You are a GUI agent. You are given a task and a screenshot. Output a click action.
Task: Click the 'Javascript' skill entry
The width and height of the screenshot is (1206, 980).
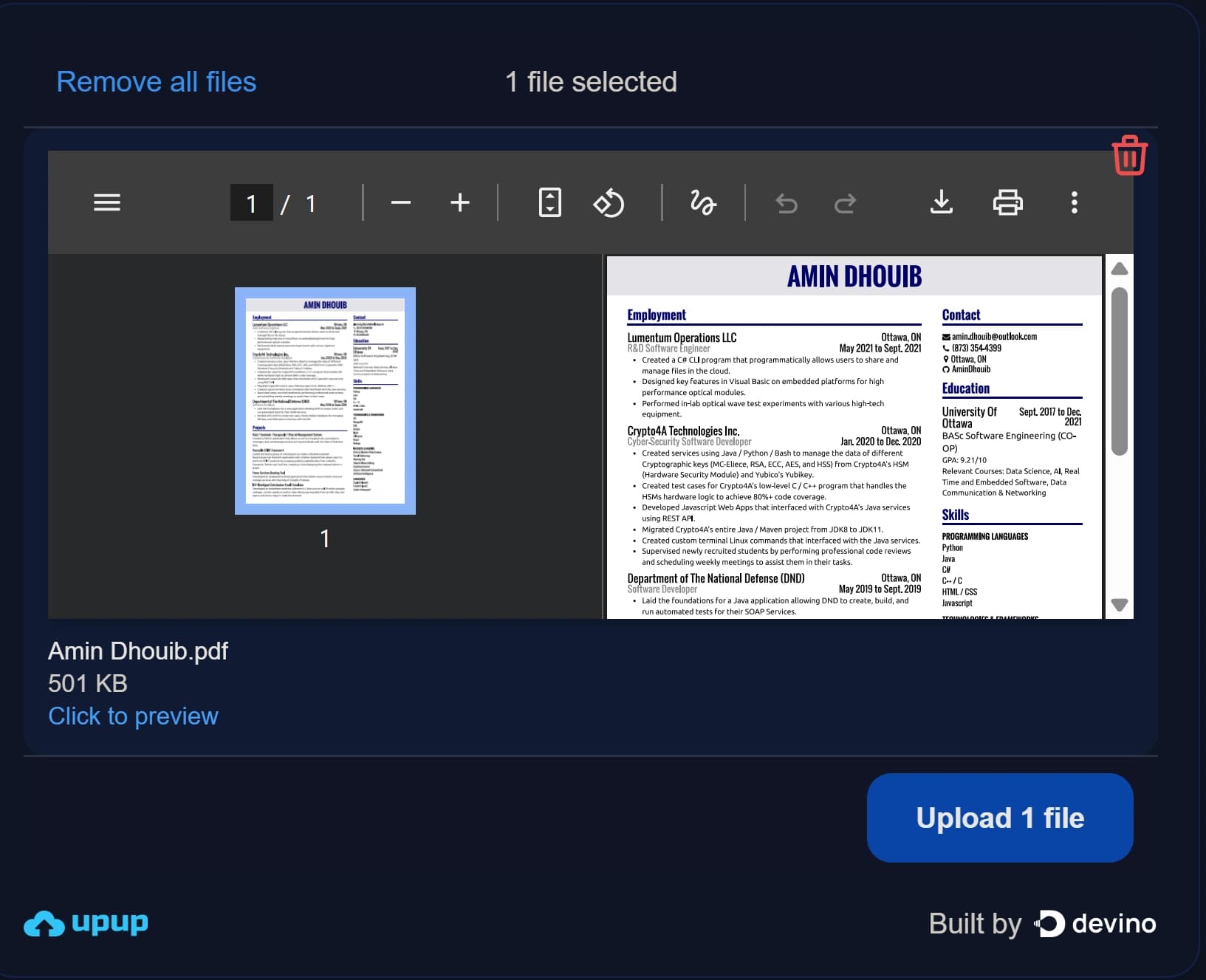[957, 603]
